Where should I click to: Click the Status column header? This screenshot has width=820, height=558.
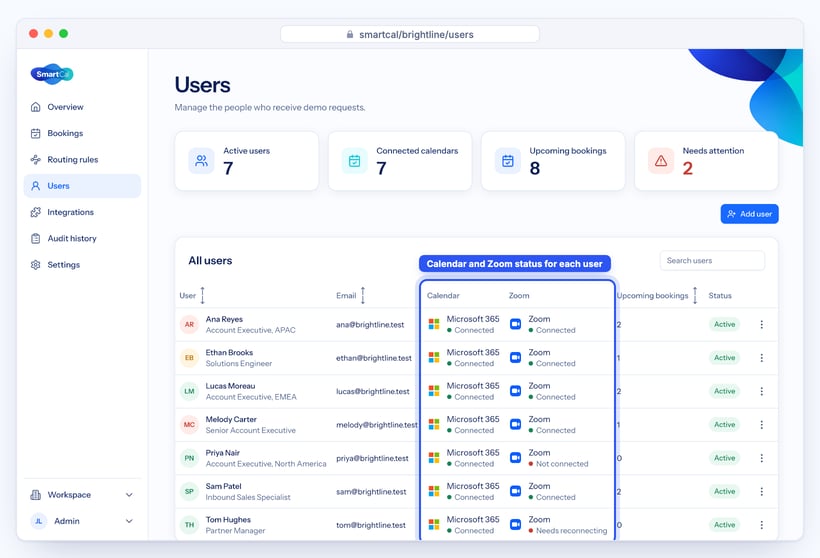pos(720,295)
